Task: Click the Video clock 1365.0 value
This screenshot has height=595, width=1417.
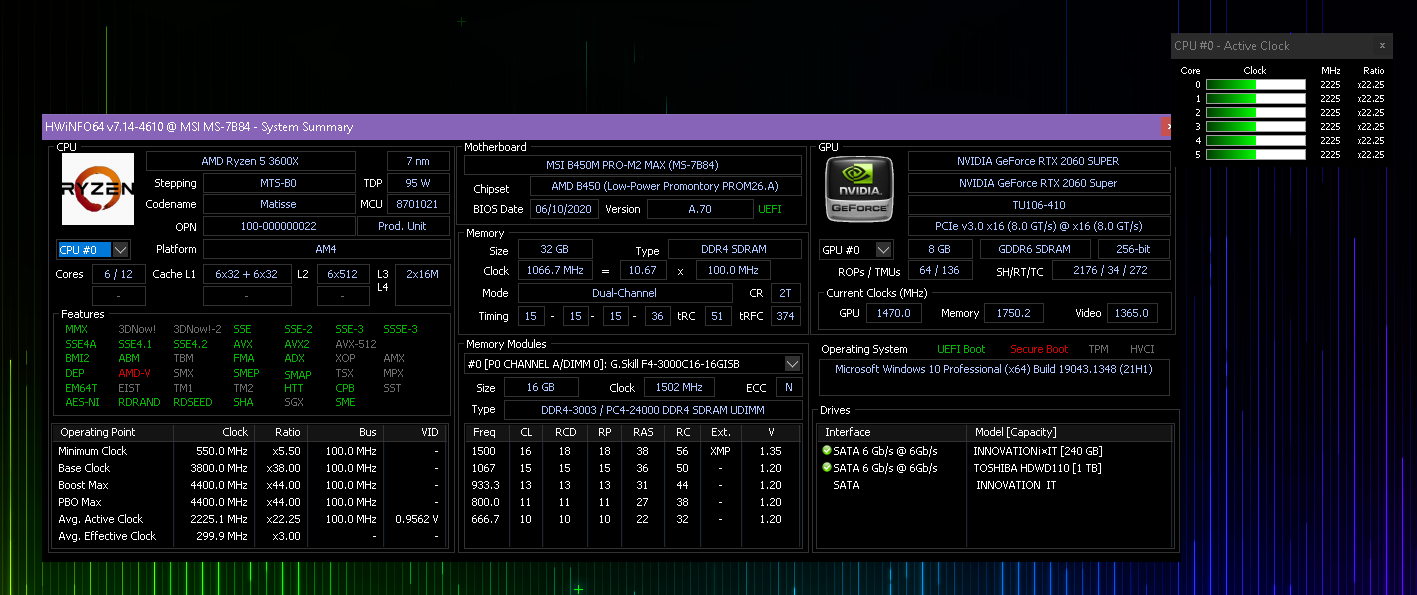Action: [x=1132, y=313]
